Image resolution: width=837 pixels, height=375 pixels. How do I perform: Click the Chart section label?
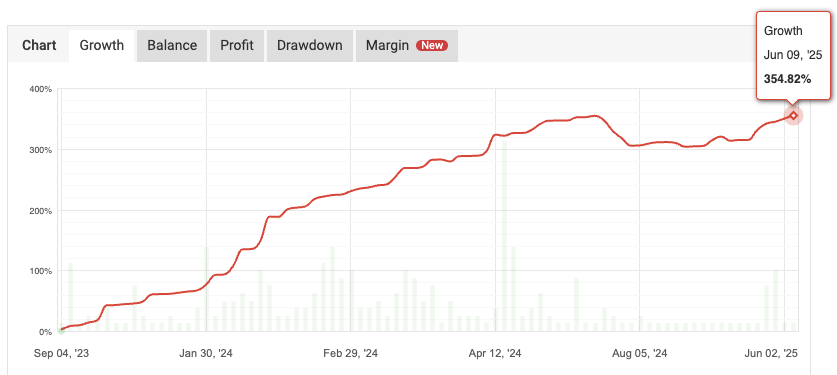pyautogui.click(x=39, y=45)
